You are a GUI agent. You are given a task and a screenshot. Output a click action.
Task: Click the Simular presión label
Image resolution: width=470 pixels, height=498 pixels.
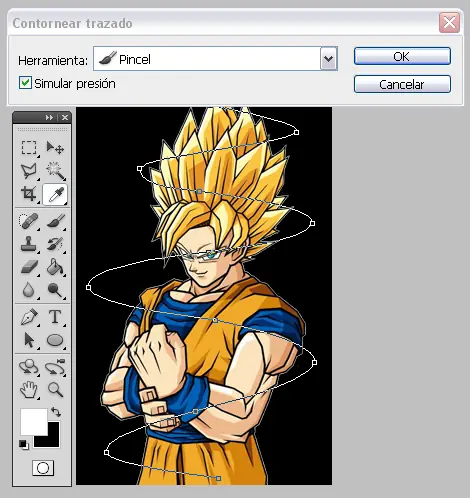(x=75, y=84)
